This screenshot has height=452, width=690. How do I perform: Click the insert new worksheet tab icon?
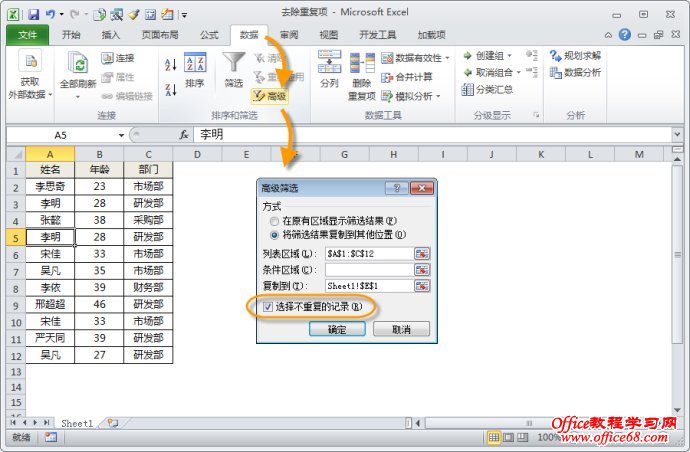[x=113, y=423]
